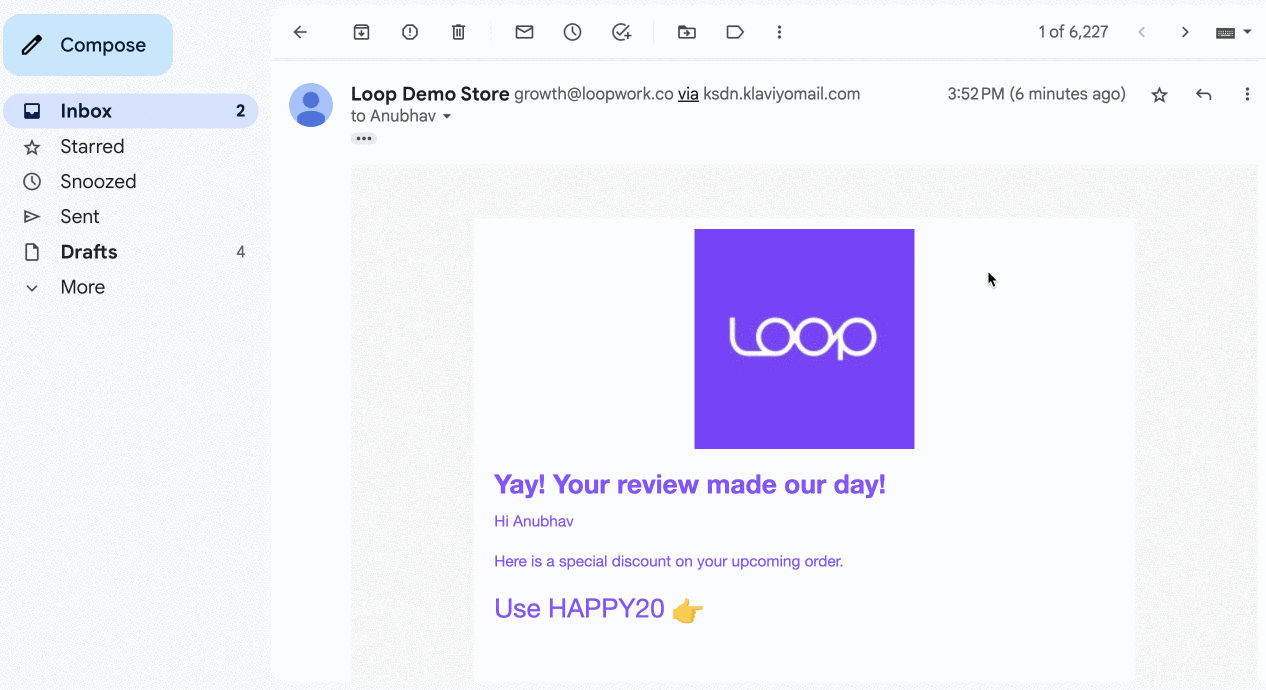Reply to the message
The height and width of the screenshot is (690, 1266).
click(x=1204, y=95)
